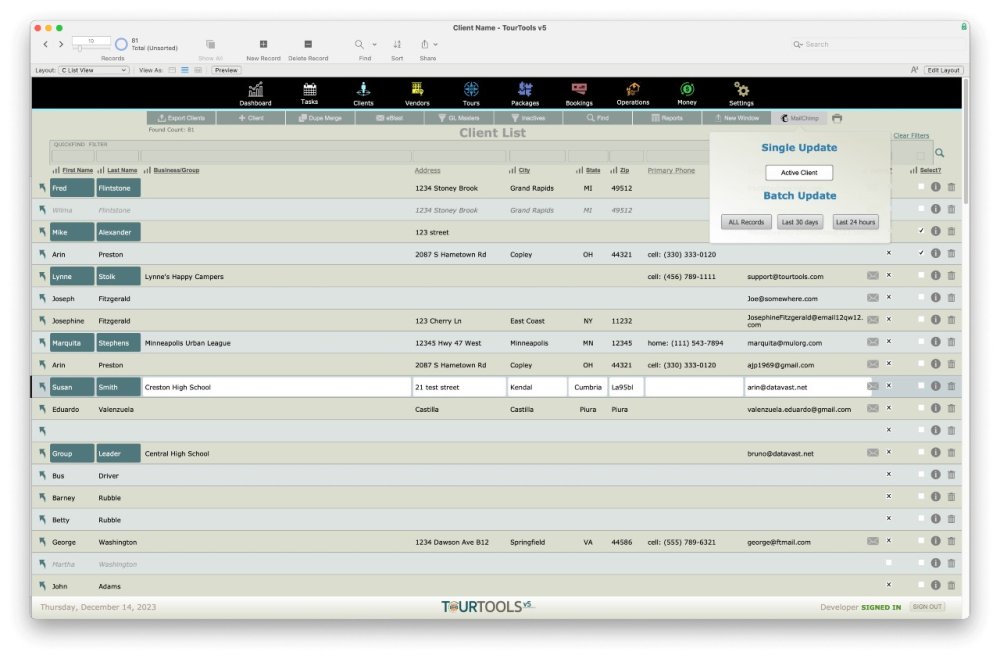The height and width of the screenshot is (659, 1000).
Task: Click Dupe Merge in the action bar
Action: coord(320,118)
